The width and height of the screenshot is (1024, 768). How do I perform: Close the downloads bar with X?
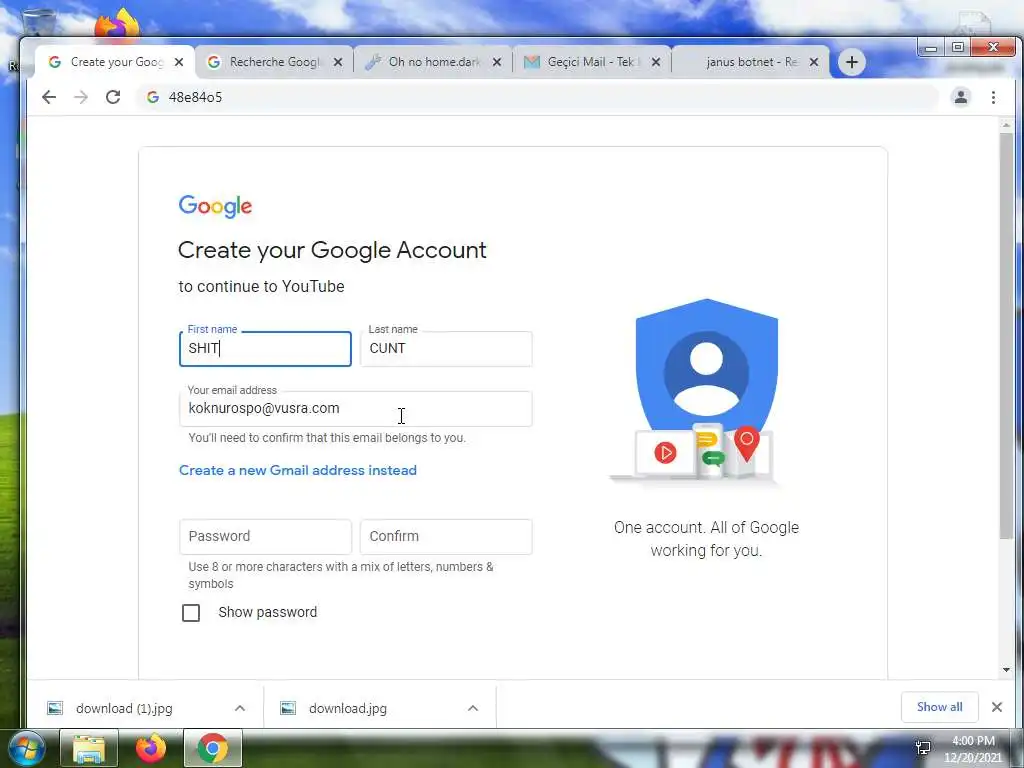point(997,707)
